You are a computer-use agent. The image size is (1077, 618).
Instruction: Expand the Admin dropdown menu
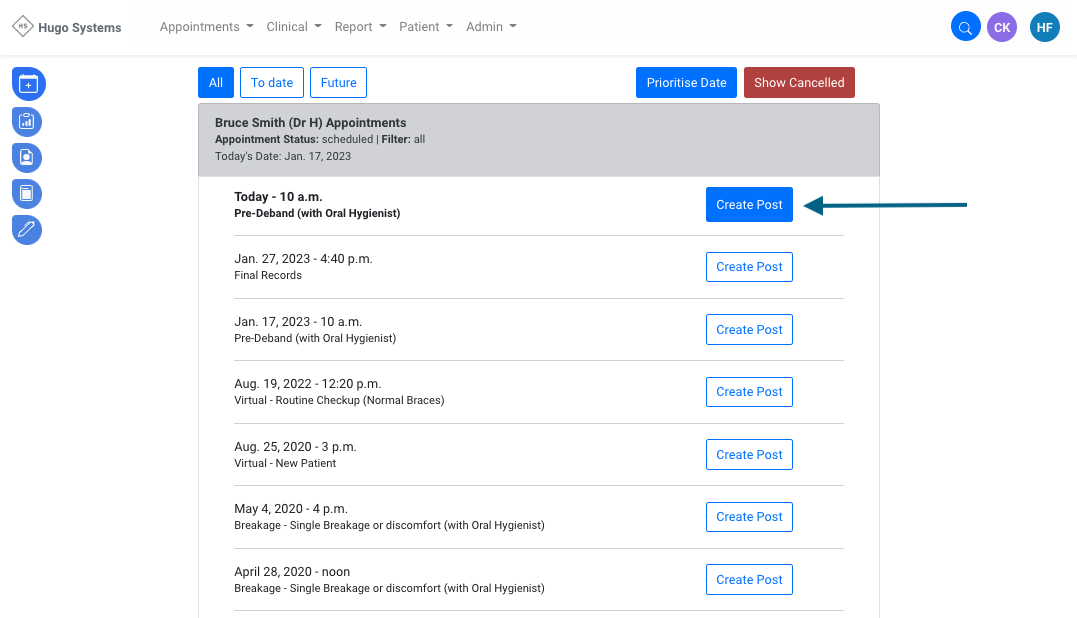pyautogui.click(x=491, y=27)
